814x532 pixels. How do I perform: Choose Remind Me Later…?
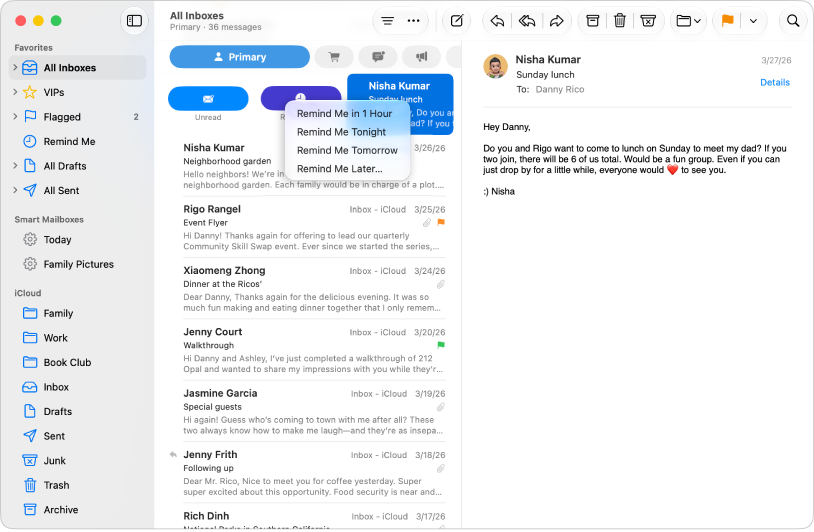coord(340,169)
